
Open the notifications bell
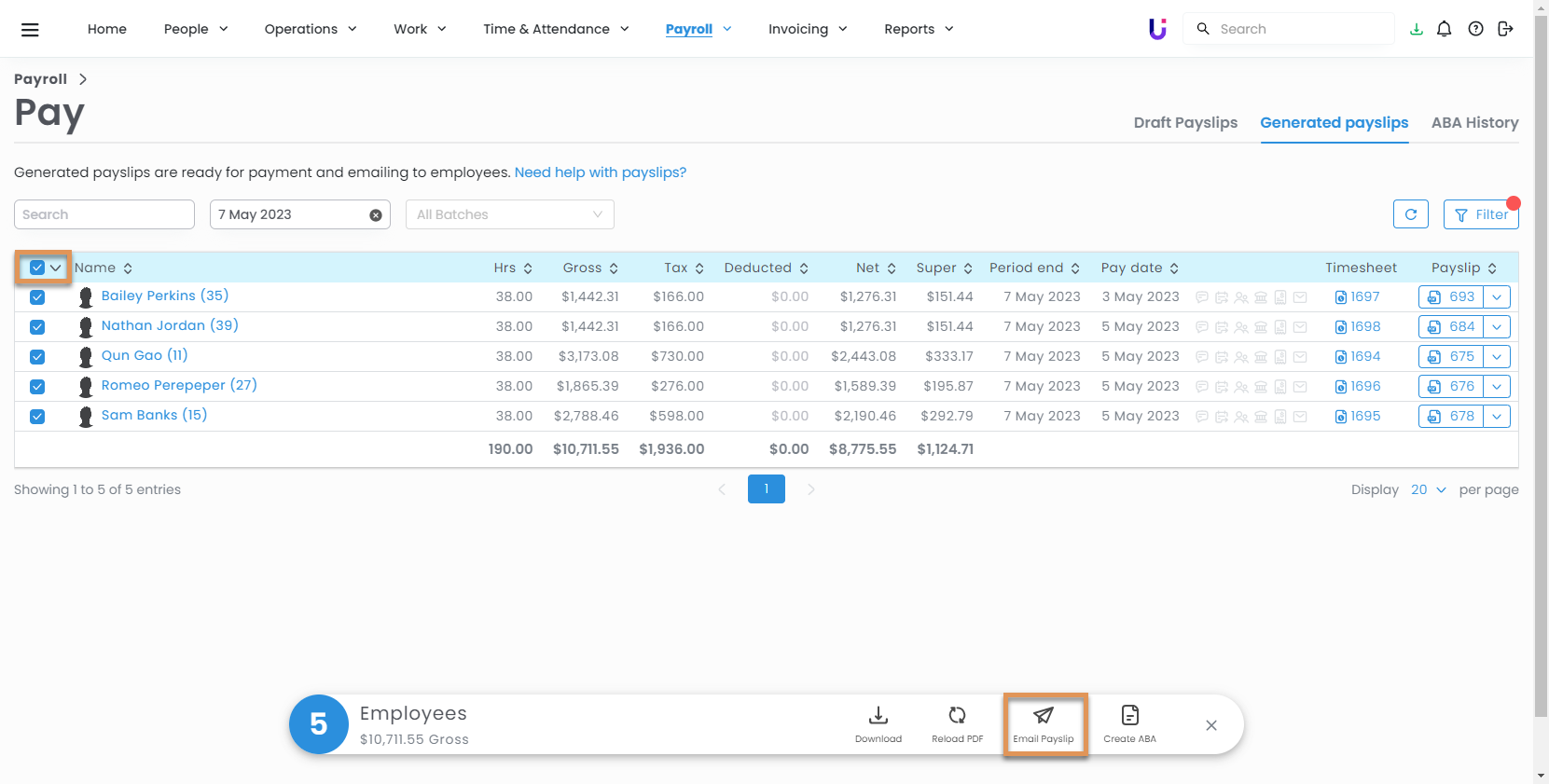pyautogui.click(x=1444, y=29)
